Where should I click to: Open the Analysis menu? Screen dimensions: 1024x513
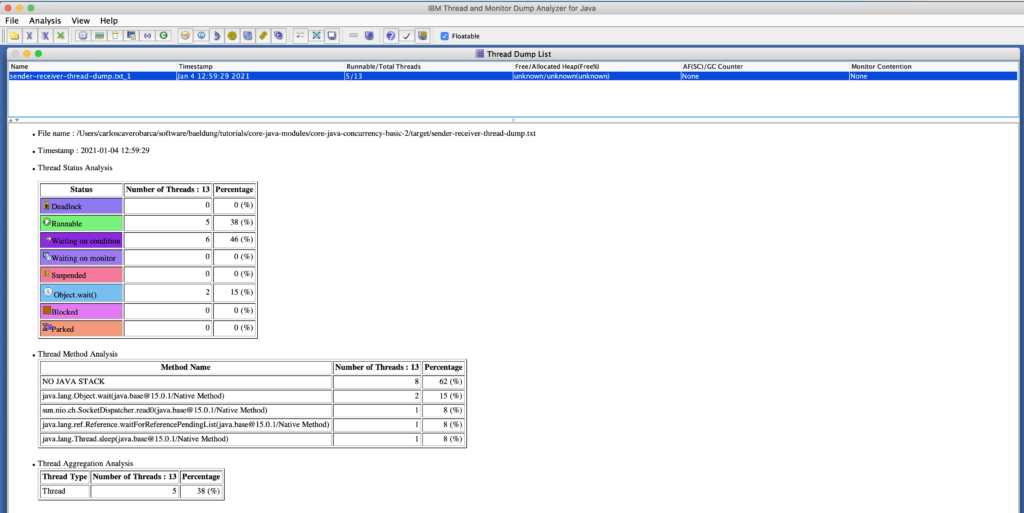[44, 20]
